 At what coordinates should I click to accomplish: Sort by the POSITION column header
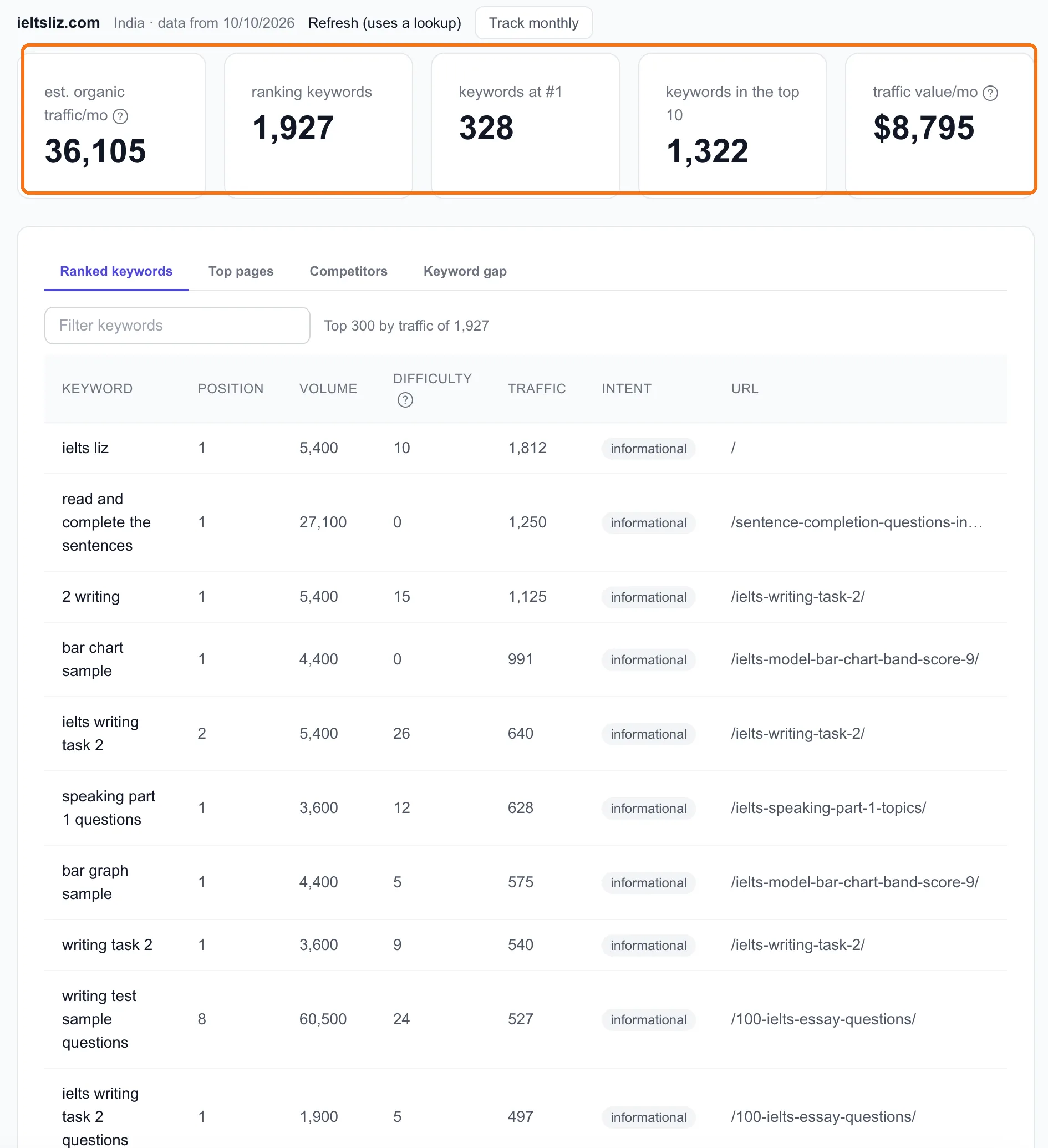point(230,388)
